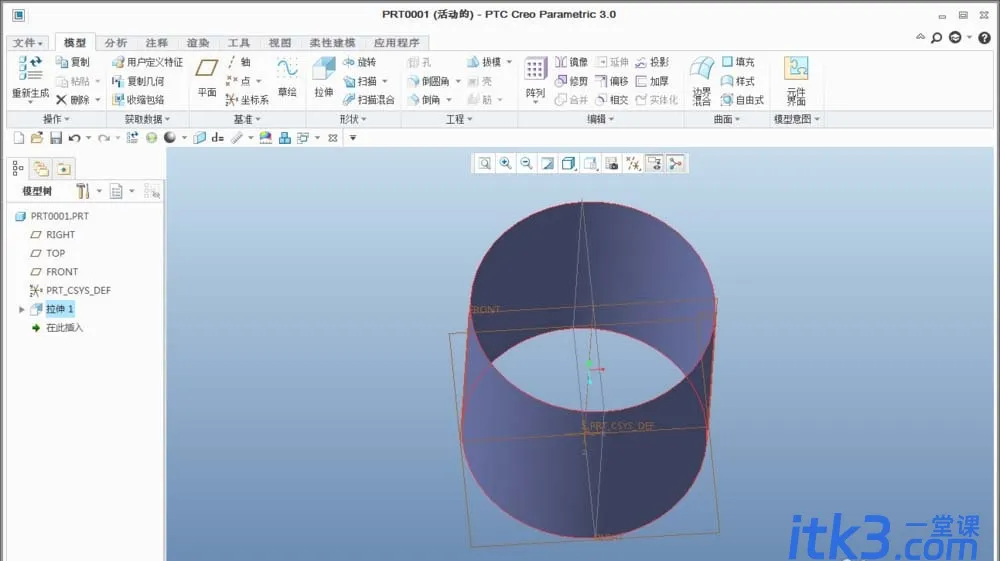The height and width of the screenshot is (561, 1000).
Task: Open the 模型意图 group dropdown
Action: (x=797, y=119)
